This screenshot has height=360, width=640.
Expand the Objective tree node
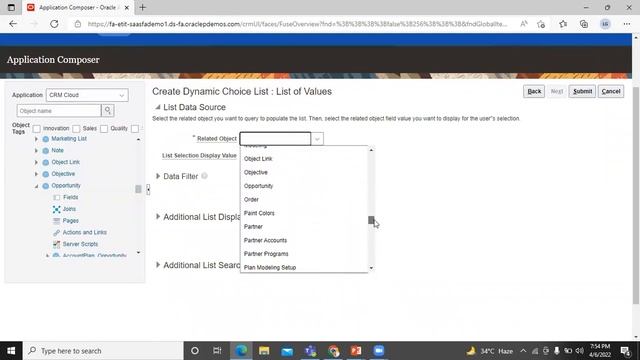pos(36,174)
